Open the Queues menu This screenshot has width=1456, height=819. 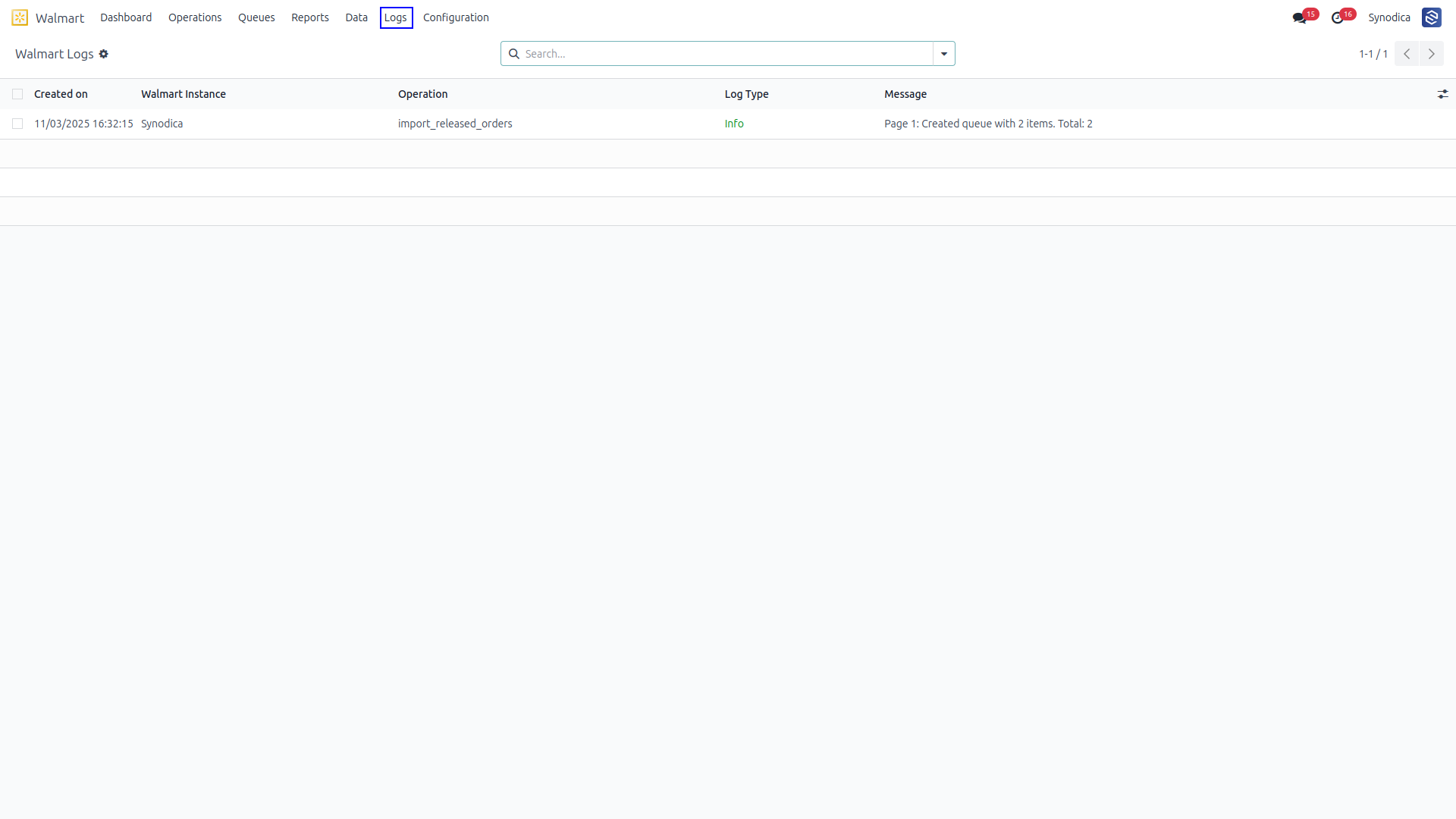click(x=256, y=17)
